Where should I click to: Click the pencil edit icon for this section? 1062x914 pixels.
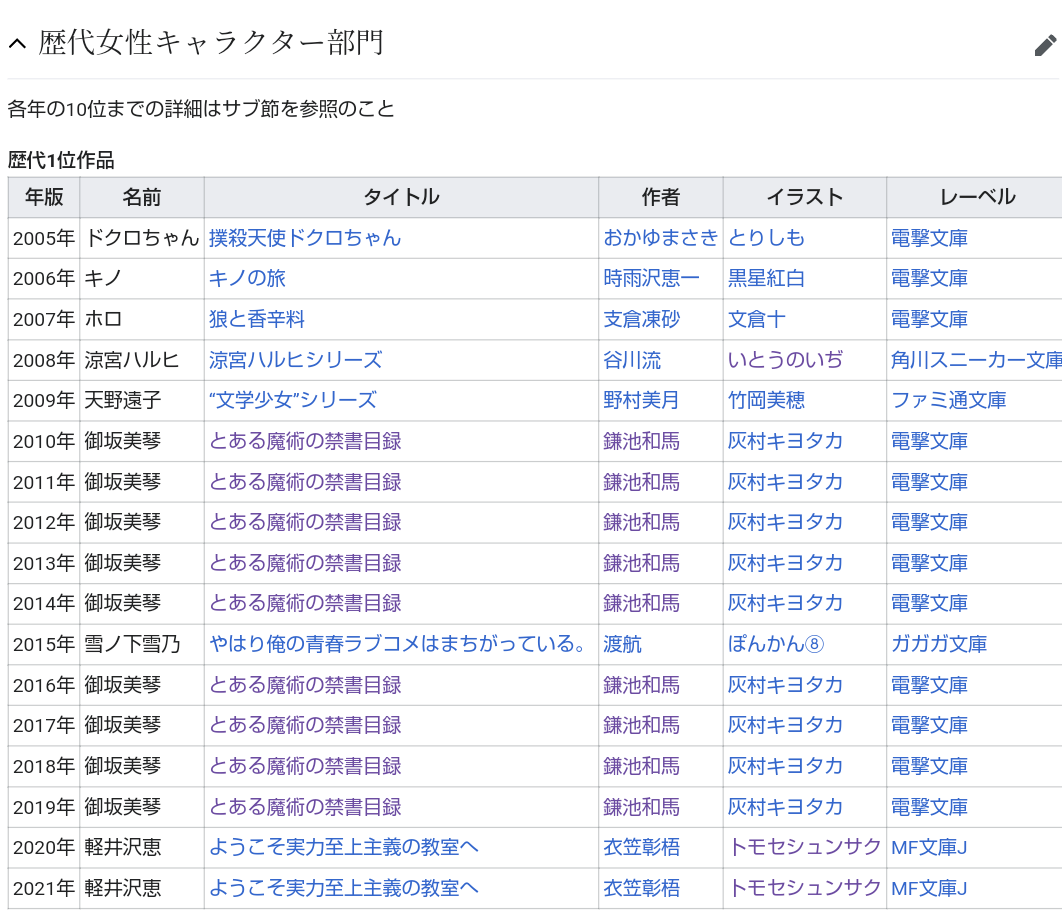coord(1045,45)
